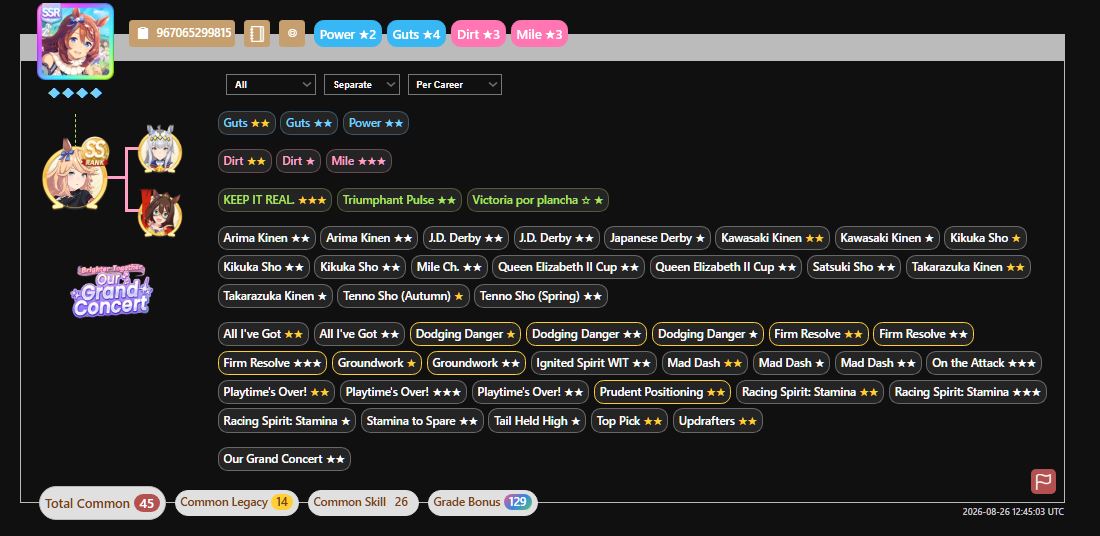Open the notebook icon button
The image size is (1100, 536).
[x=257, y=34]
